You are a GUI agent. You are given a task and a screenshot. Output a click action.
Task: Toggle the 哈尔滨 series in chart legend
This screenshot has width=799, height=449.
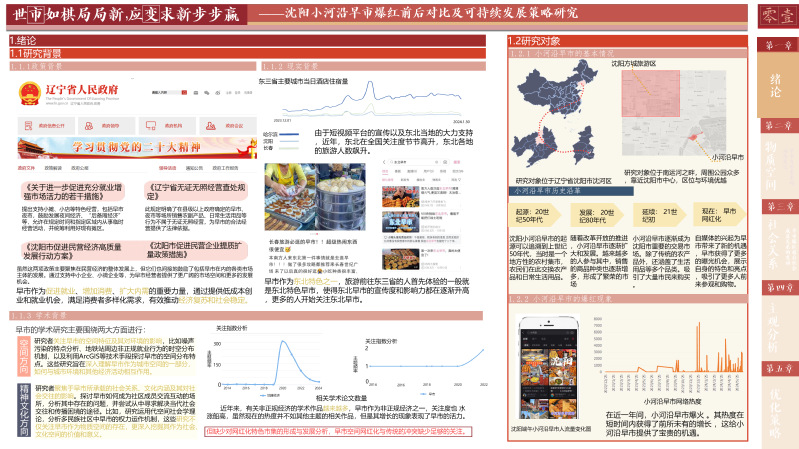tap(269, 134)
